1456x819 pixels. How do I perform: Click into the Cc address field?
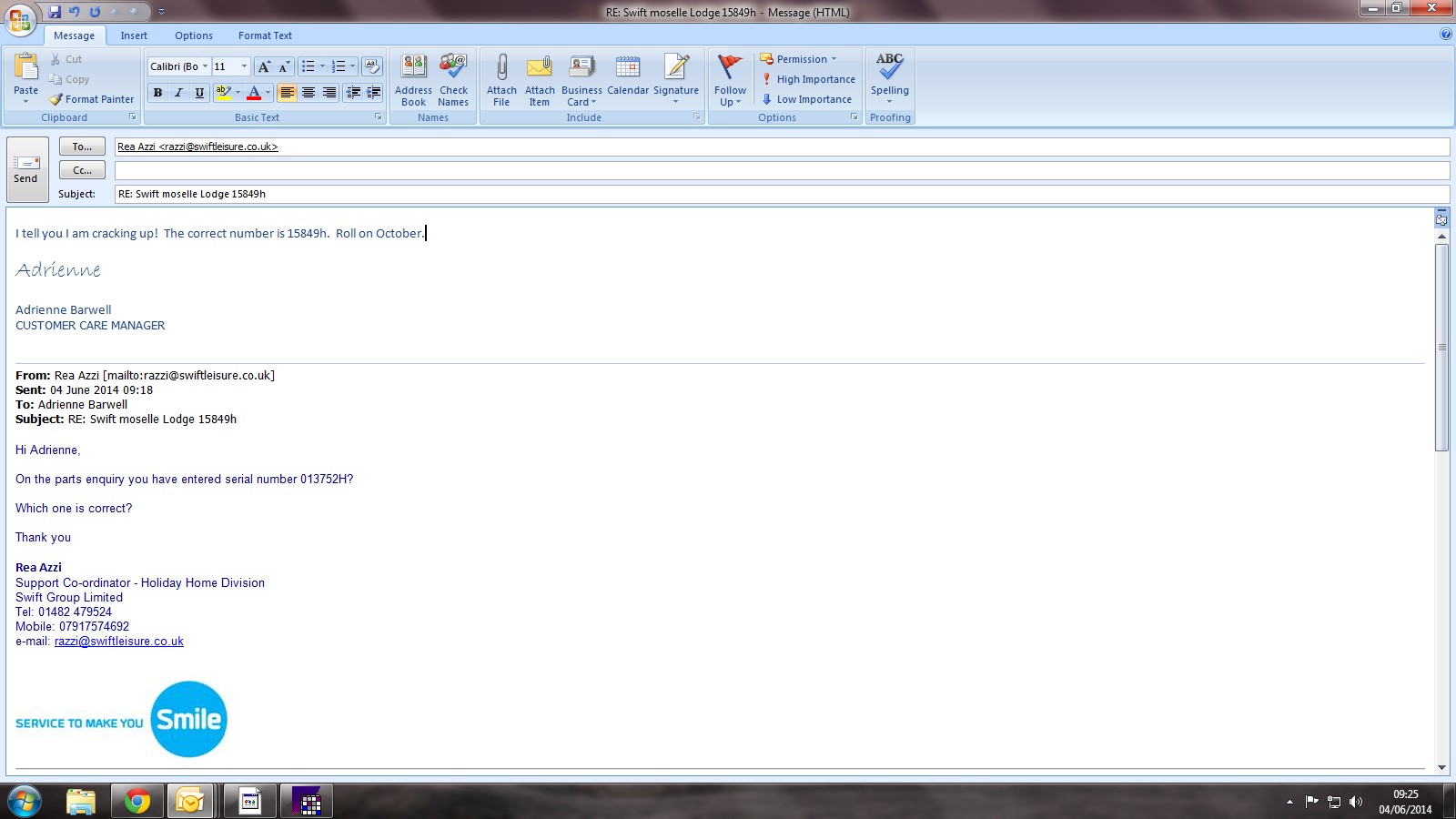(781, 170)
